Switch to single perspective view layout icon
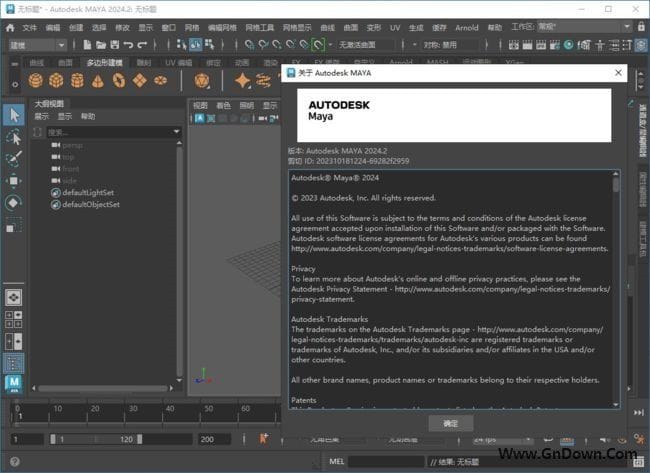This screenshot has width=650, height=473. (x=14, y=297)
